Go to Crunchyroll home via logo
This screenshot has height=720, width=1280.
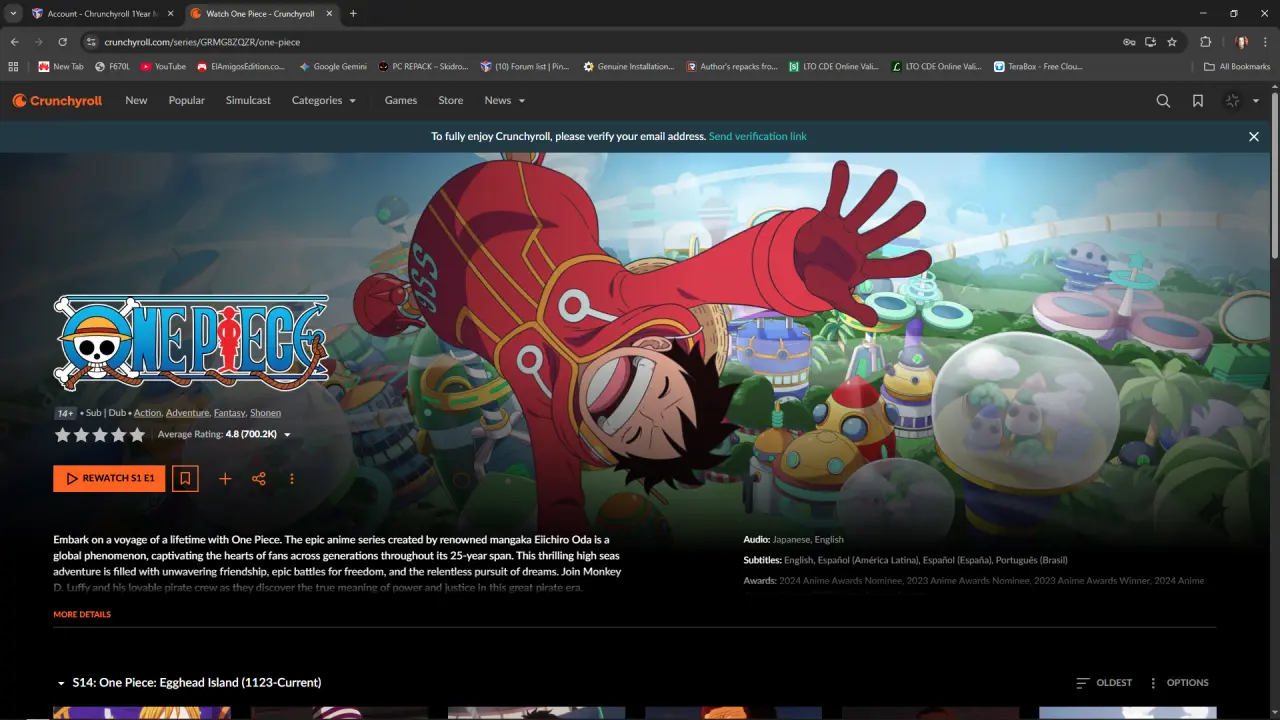[57, 101]
